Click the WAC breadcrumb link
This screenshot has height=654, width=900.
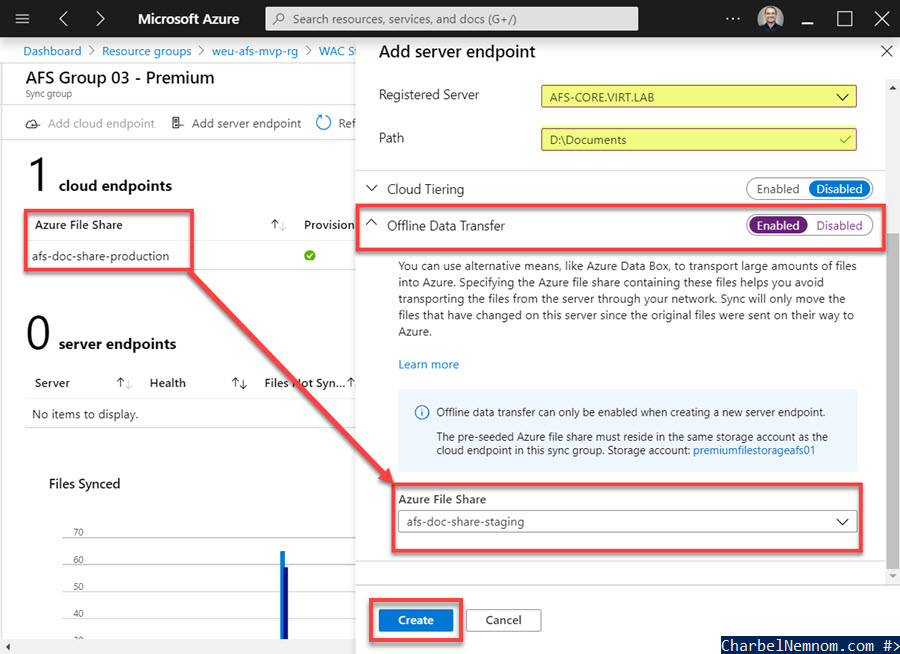coord(337,51)
